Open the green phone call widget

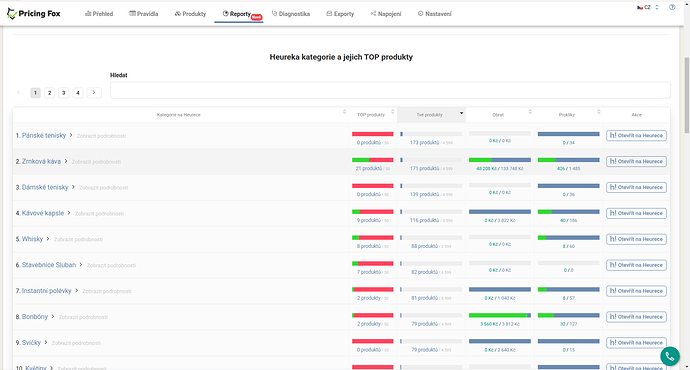670,356
